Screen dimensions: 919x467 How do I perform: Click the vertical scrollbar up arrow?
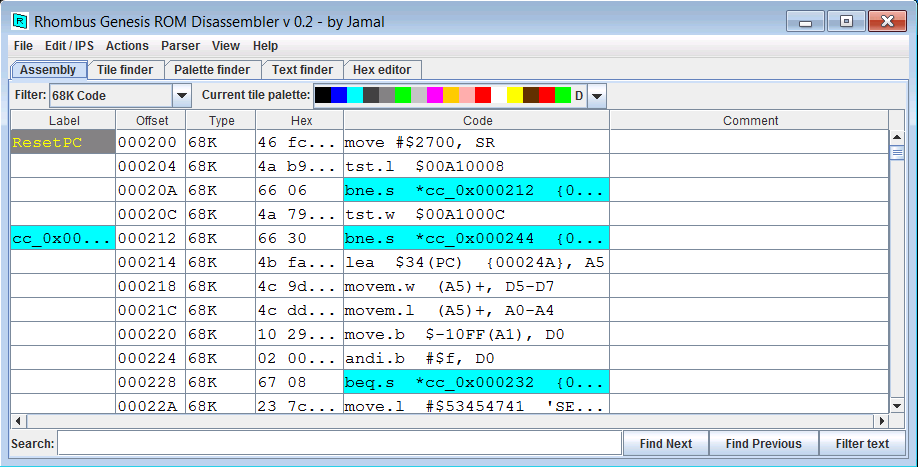click(x=897, y=137)
